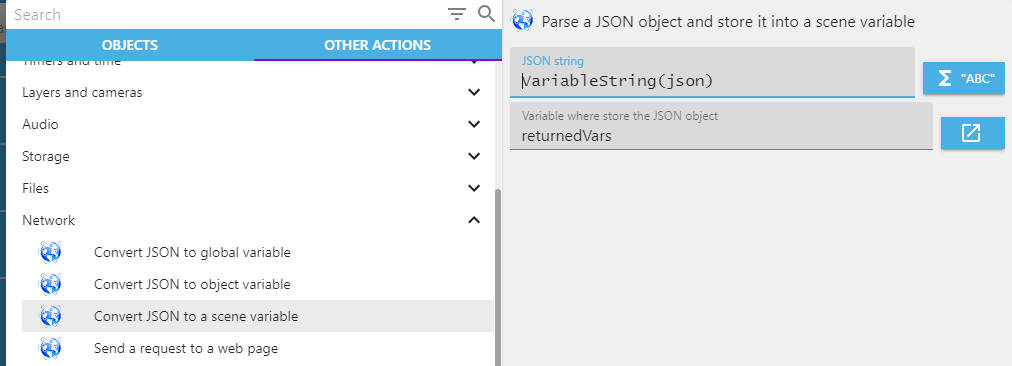
Task: Click the globe icon beside Convert JSON to object variable
Action: (x=50, y=284)
